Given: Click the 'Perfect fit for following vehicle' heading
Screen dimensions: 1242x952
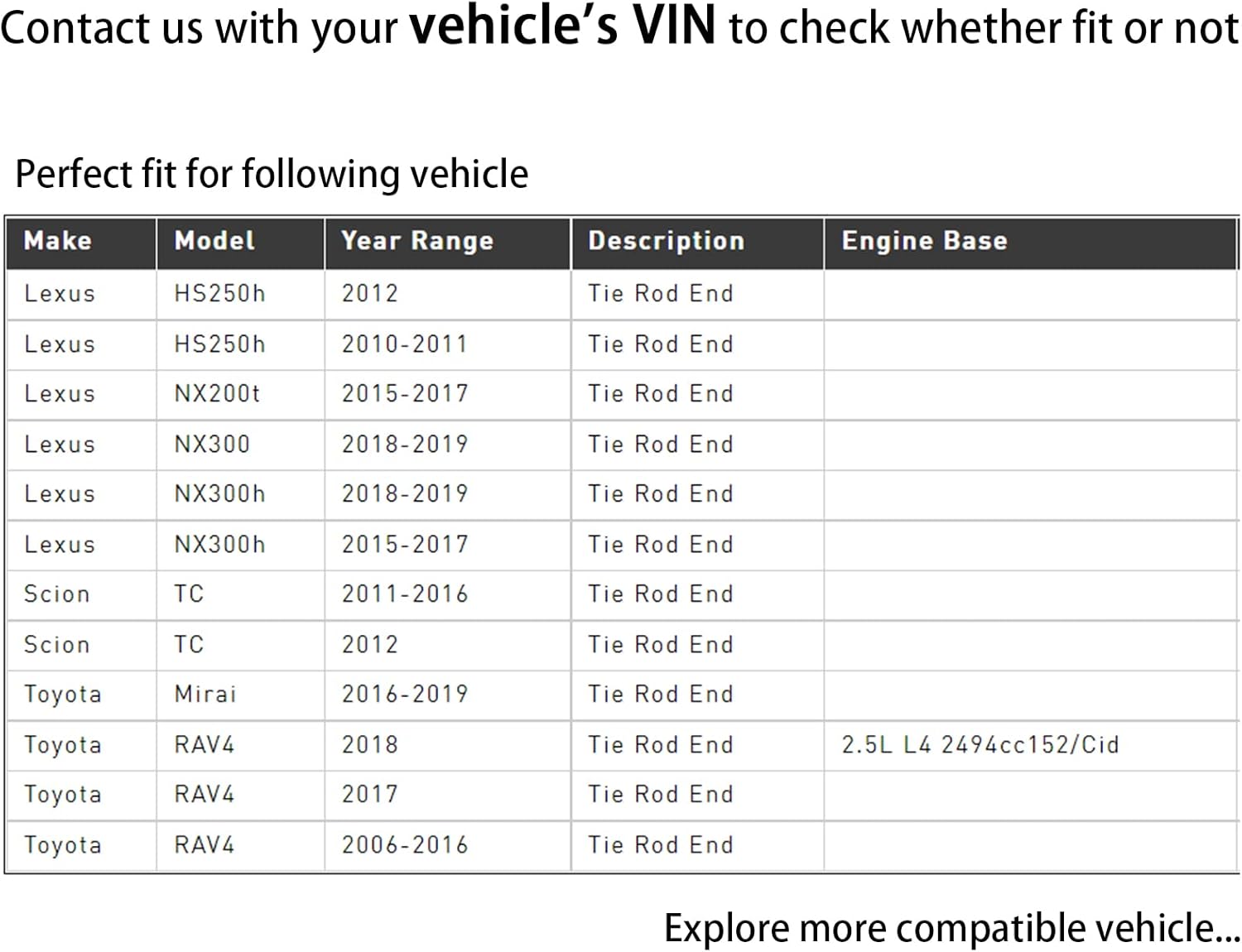Looking at the screenshot, I should click(272, 174).
